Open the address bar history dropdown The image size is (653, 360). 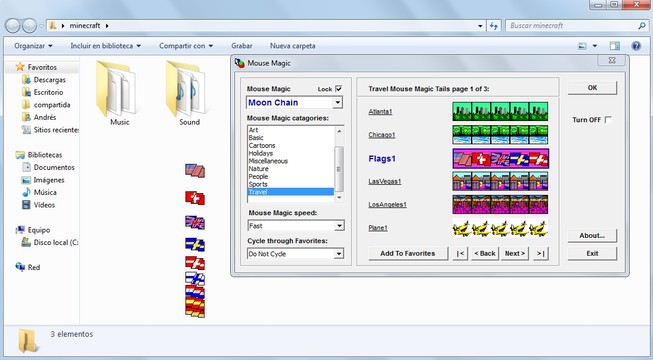tap(480, 26)
